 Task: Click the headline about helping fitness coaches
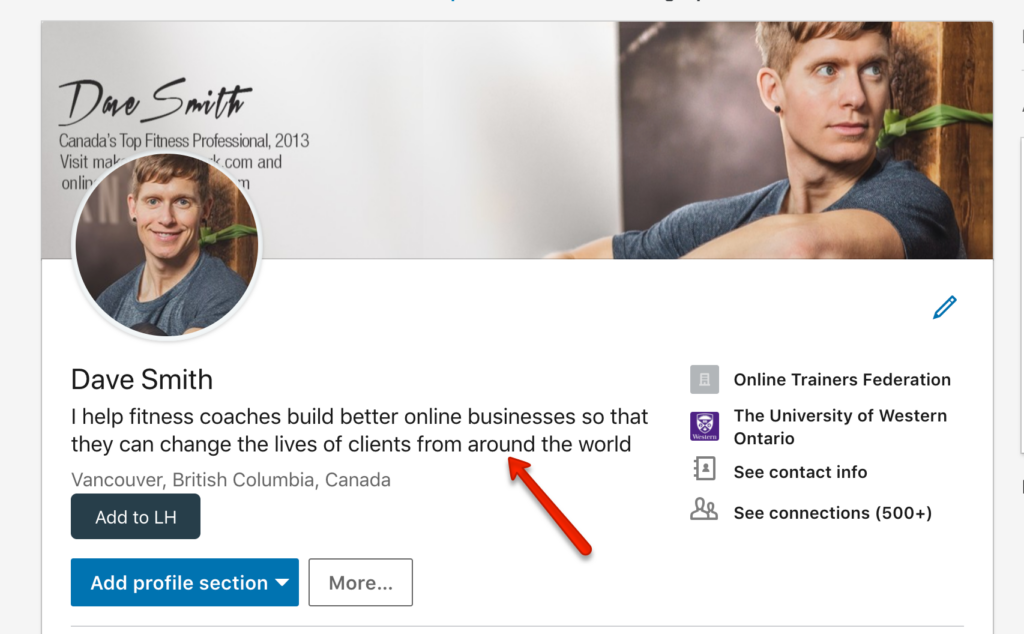point(359,430)
